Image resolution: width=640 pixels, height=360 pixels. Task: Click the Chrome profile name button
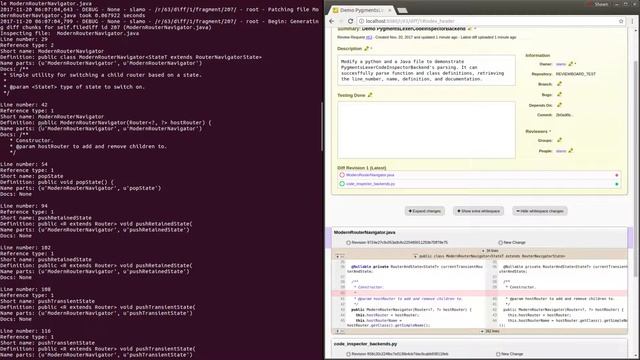point(601,4)
